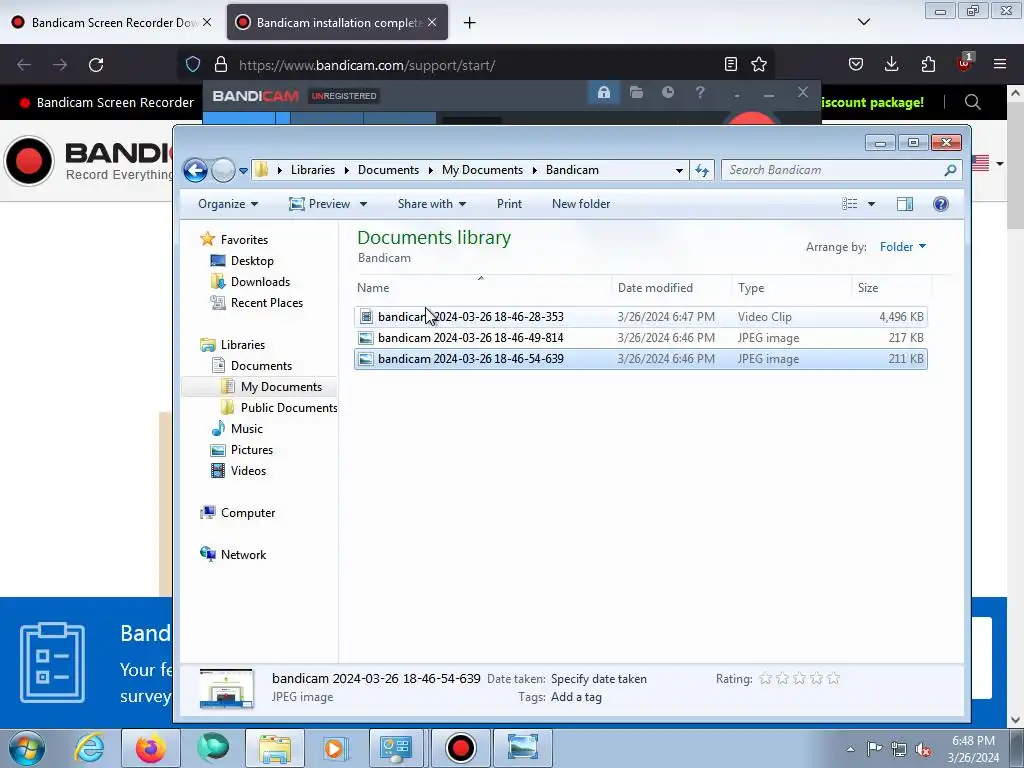Select the Bandicam installation complete tab
The height and width of the screenshot is (768, 1024).
337,22
